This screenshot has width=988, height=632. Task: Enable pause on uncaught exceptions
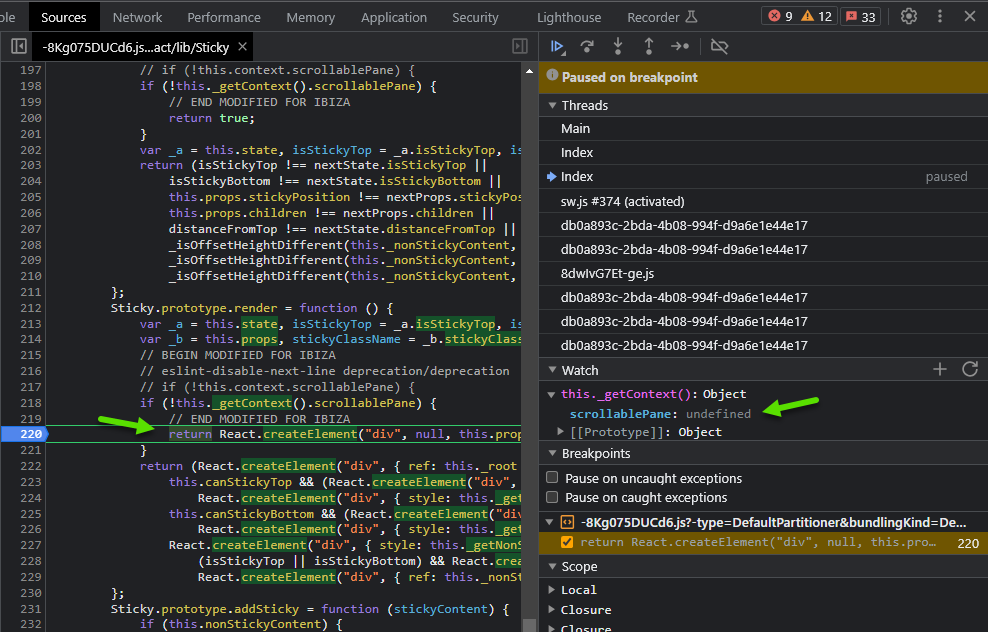551,477
